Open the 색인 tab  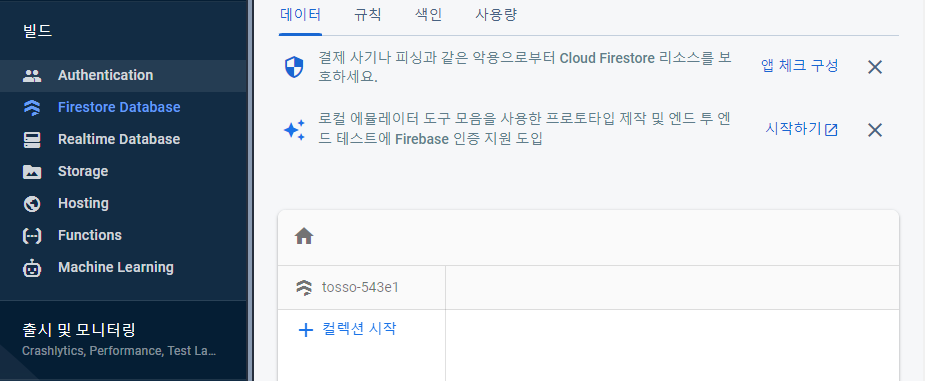pos(428,15)
